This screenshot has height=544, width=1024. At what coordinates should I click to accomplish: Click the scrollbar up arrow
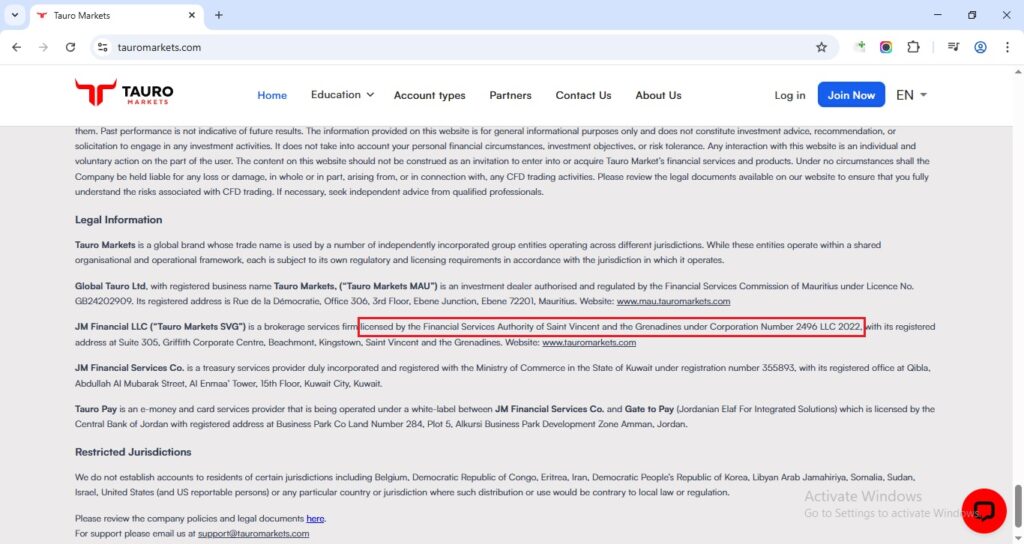[1018, 71]
